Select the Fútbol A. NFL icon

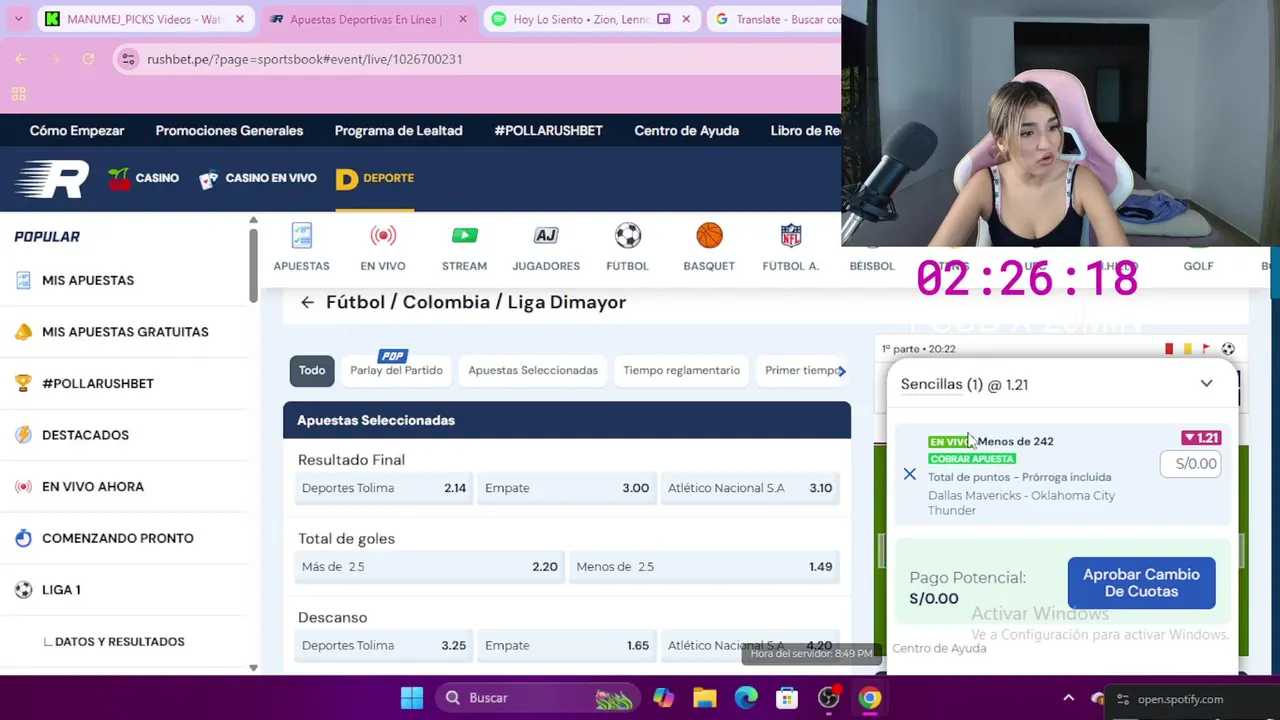(x=790, y=247)
